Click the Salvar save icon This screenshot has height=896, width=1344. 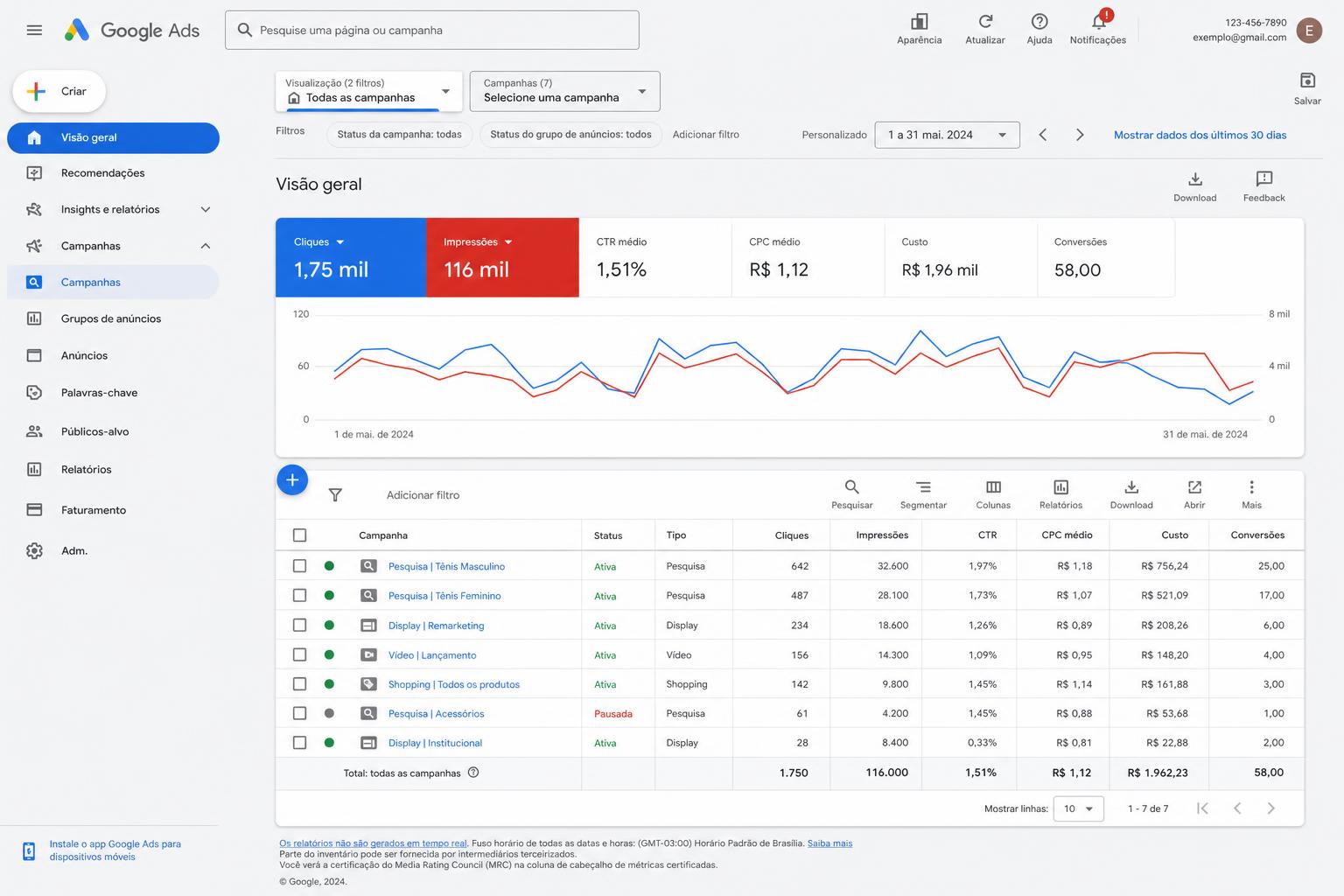(x=1307, y=80)
